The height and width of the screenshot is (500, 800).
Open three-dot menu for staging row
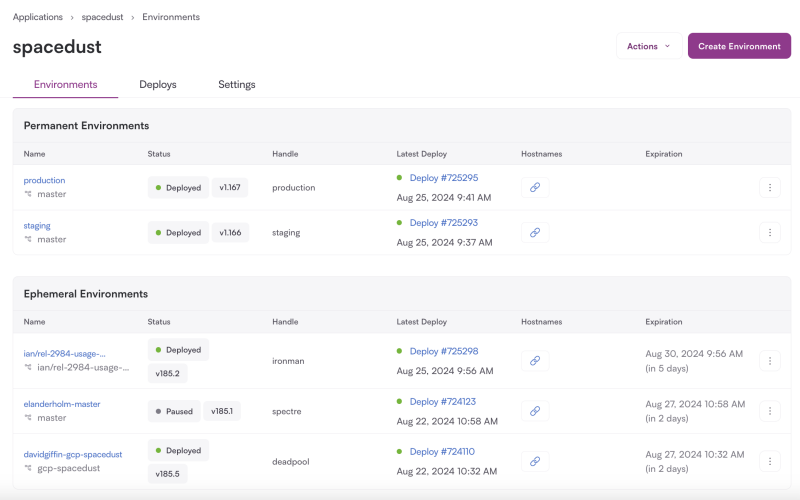769,232
